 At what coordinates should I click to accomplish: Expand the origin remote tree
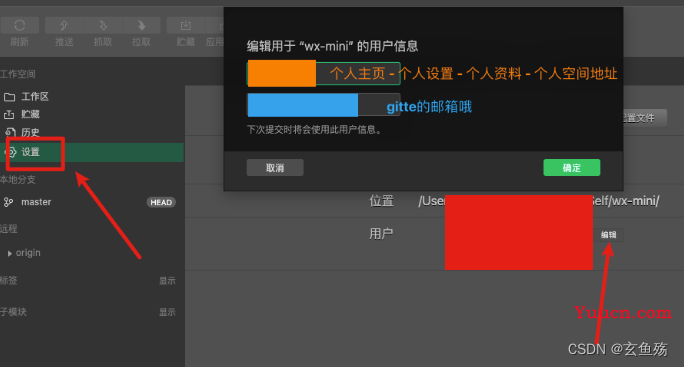(x=10, y=253)
